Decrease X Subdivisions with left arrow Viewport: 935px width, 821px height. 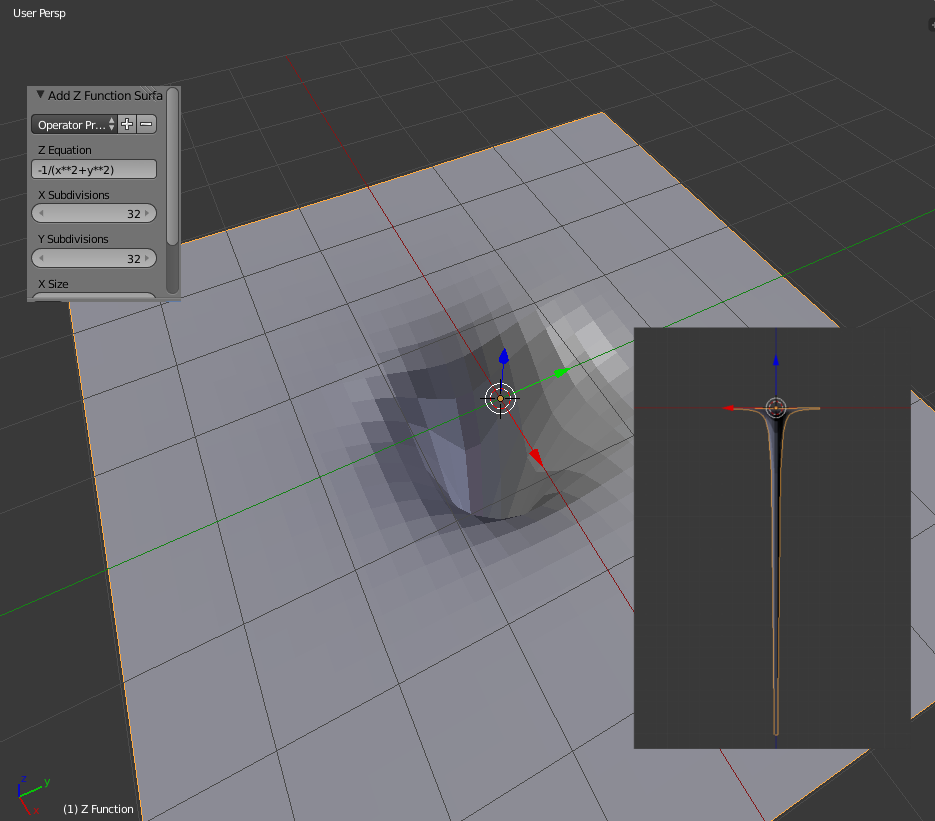(41, 213)
